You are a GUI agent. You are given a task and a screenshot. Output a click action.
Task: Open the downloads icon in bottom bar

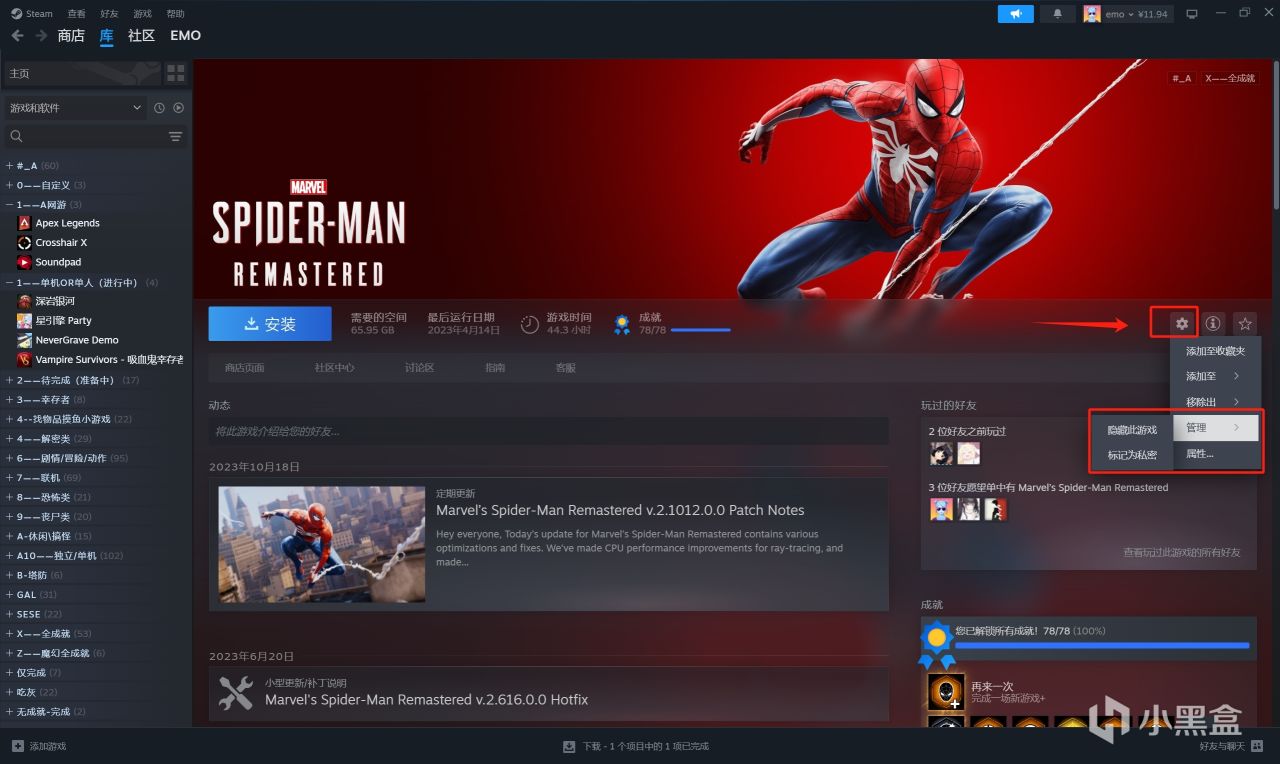pos(569,746)
